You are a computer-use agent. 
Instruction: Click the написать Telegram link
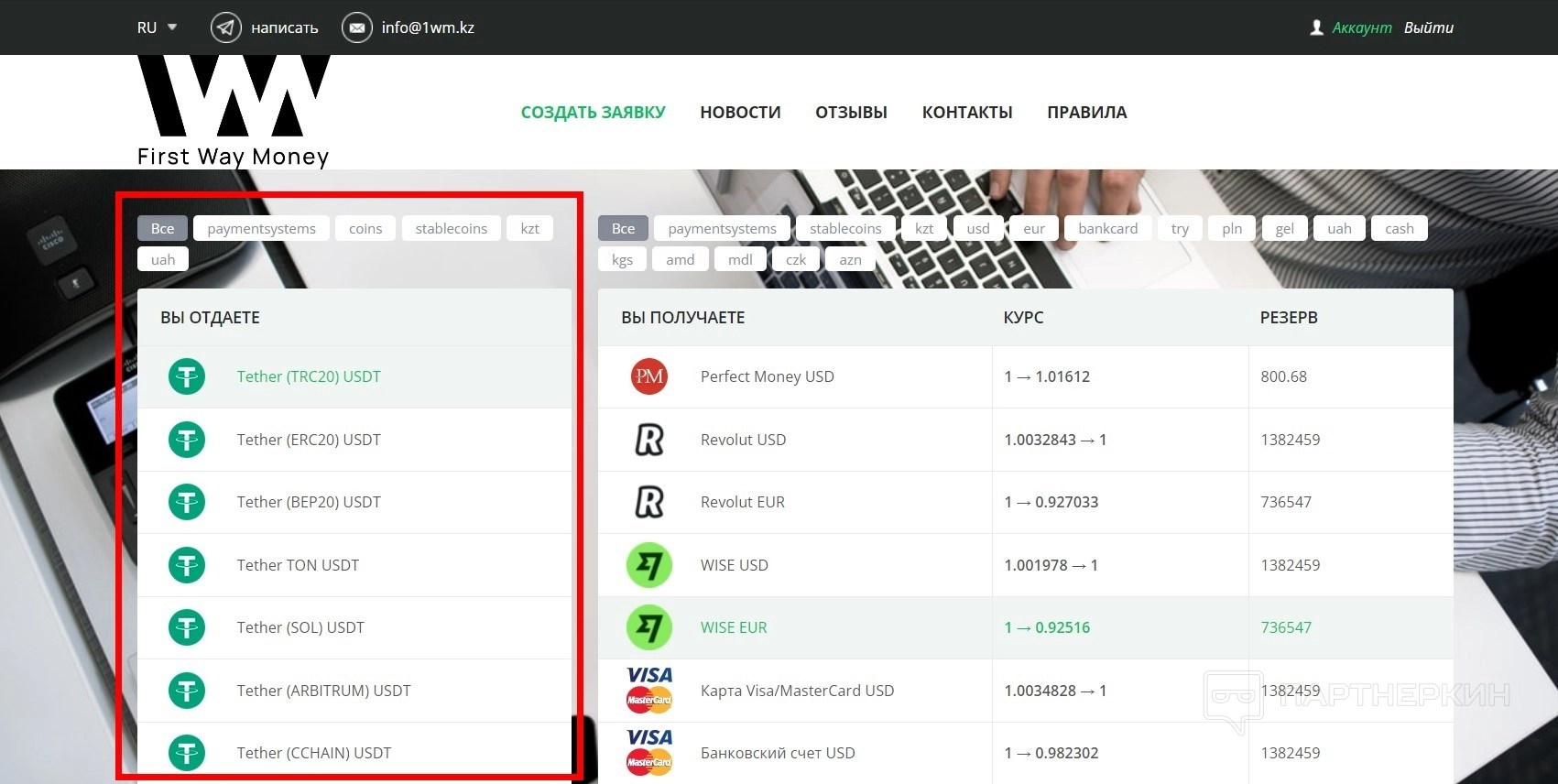[285, 27]
